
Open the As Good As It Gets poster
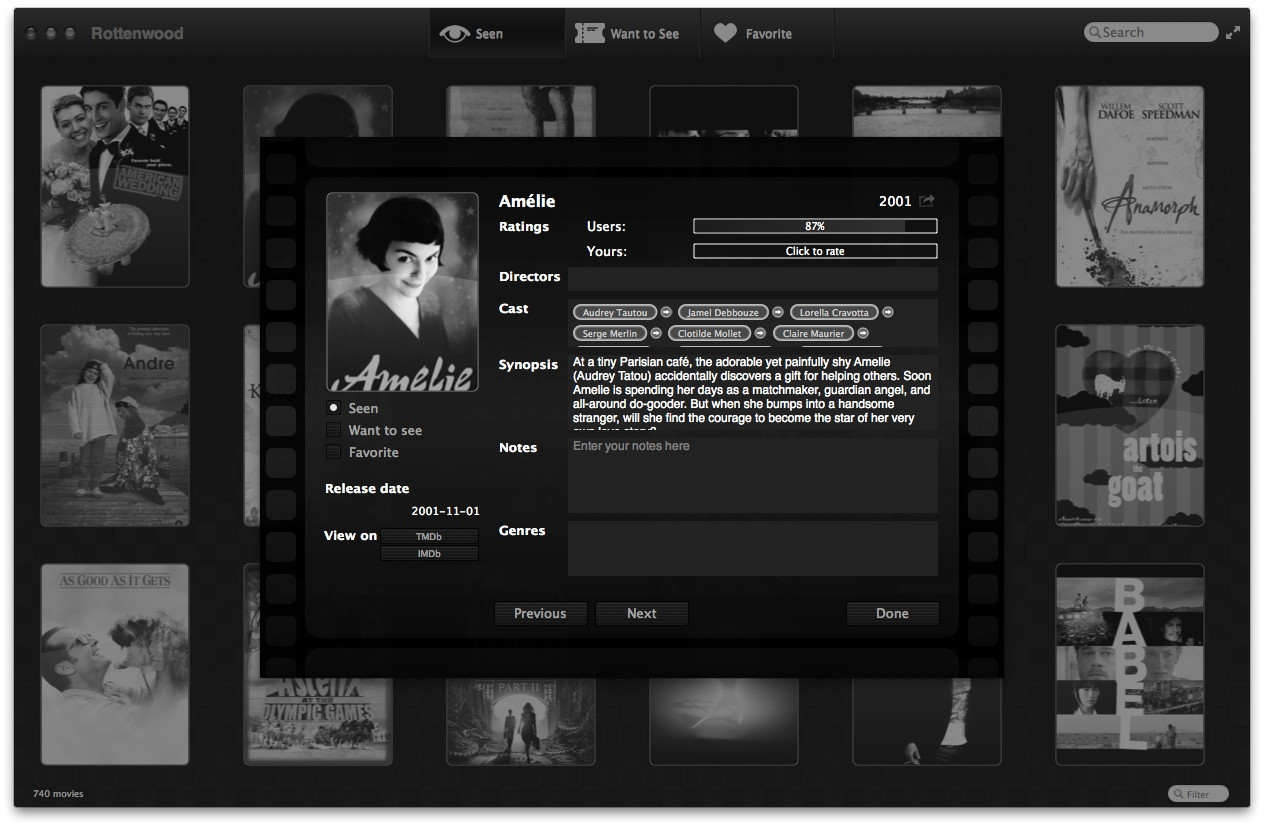[115, 664]
